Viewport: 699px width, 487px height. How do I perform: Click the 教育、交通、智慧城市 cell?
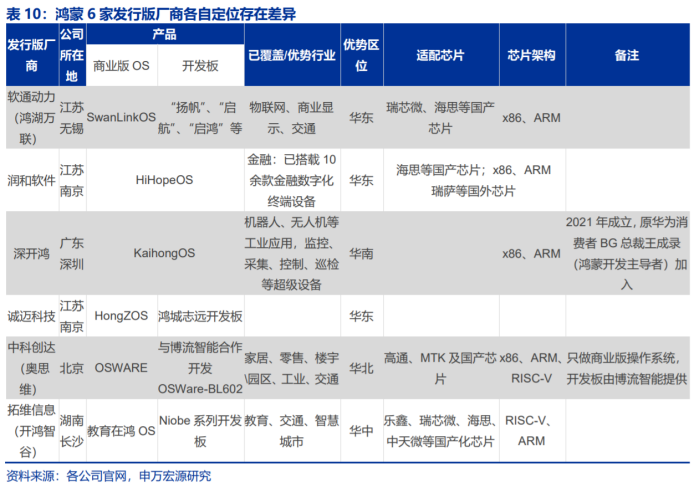coord(292,431)
